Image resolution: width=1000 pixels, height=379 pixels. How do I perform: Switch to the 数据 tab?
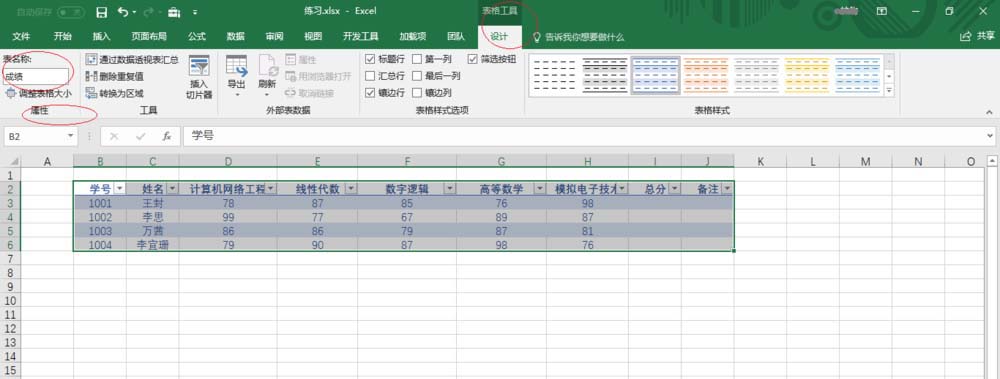235,36
